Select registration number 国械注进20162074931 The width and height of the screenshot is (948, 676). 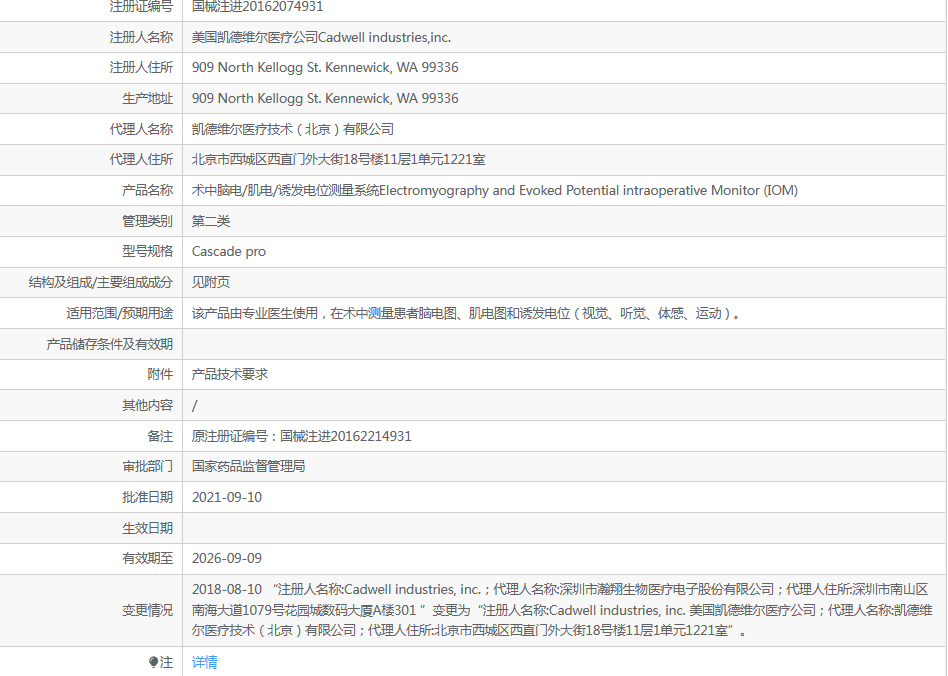pyautogui.click(x=258, y=7)
